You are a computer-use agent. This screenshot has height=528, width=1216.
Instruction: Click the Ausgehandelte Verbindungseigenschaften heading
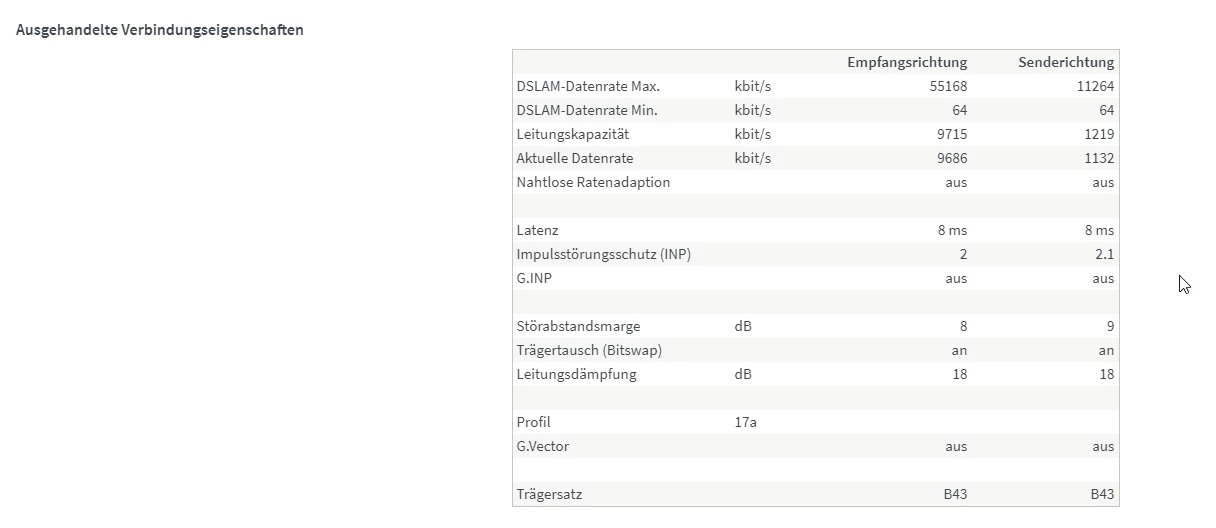point(160,30)
